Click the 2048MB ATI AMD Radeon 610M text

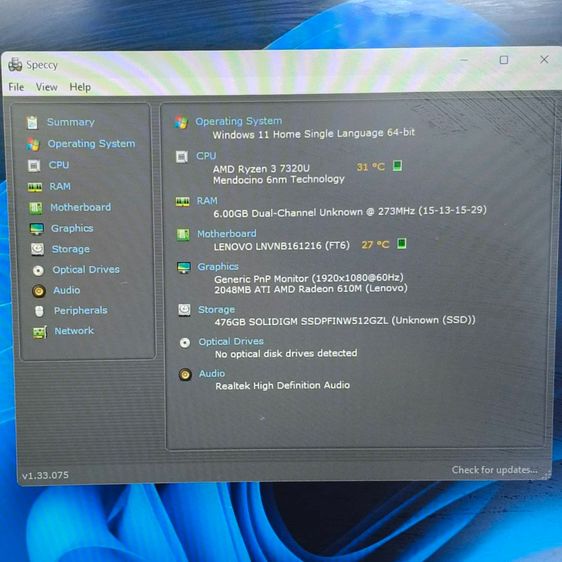point(311,289)
